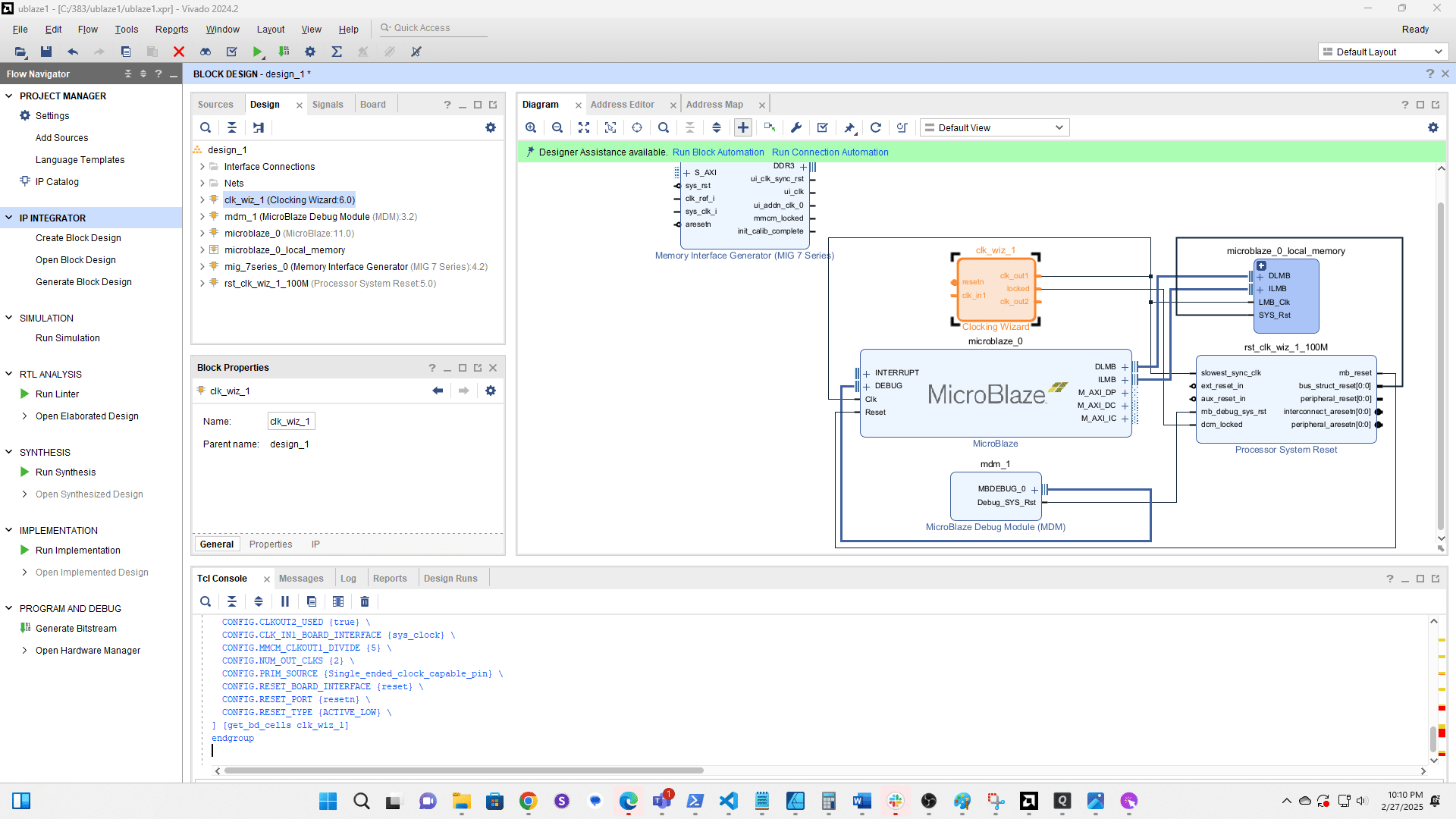Screen dimensions: 1456x819
Task: Click Run Connection Automation link
Action: point(830,152)
